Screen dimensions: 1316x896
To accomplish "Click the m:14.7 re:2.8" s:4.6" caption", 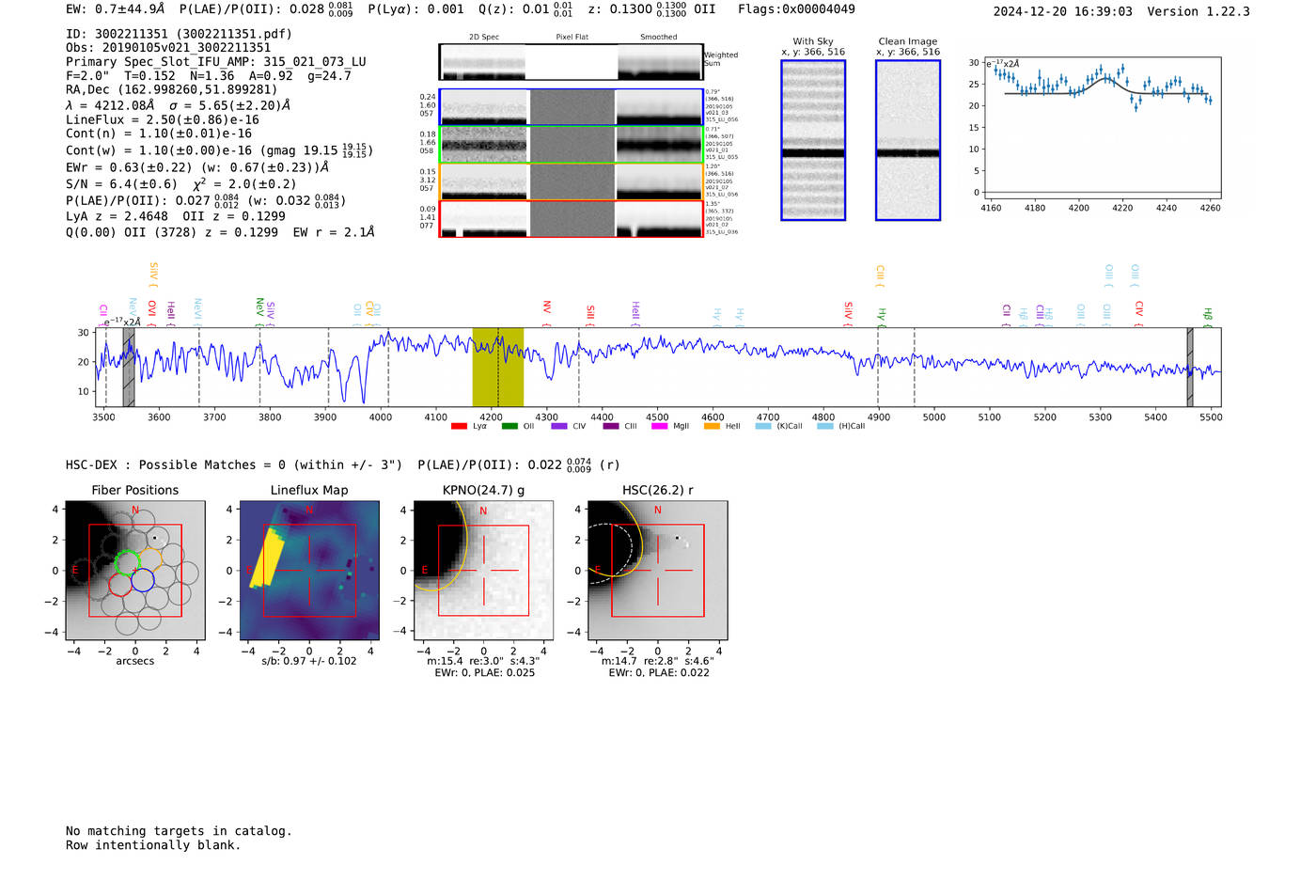I will (658, 661).
